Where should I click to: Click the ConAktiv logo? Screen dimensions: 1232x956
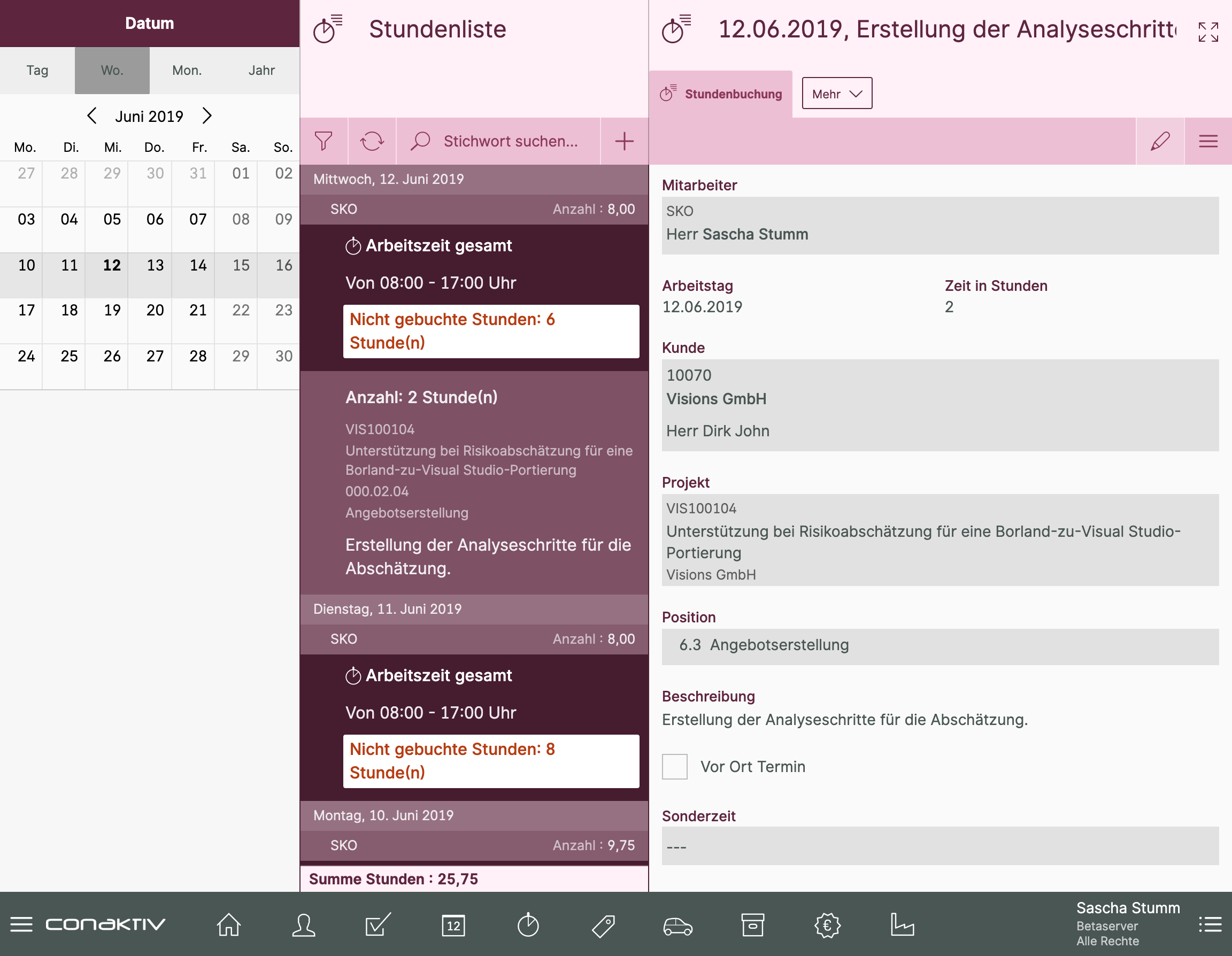(x=105, y=924)
